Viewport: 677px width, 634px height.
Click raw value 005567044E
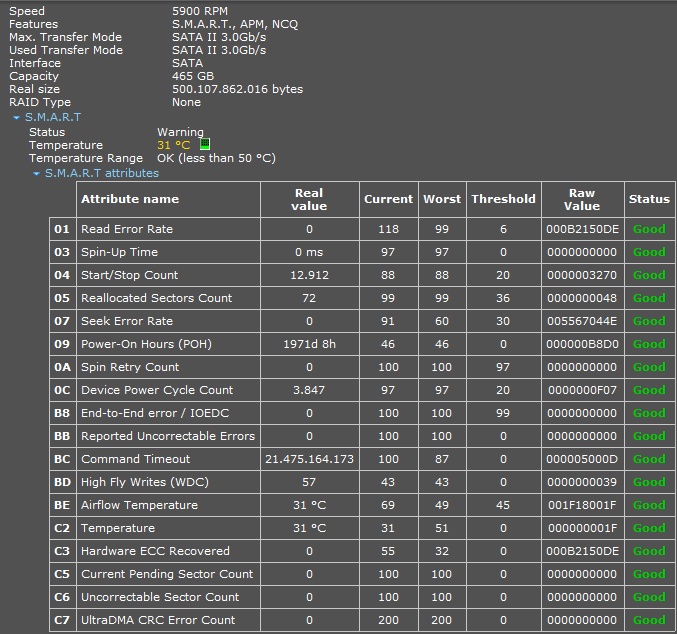582,321
